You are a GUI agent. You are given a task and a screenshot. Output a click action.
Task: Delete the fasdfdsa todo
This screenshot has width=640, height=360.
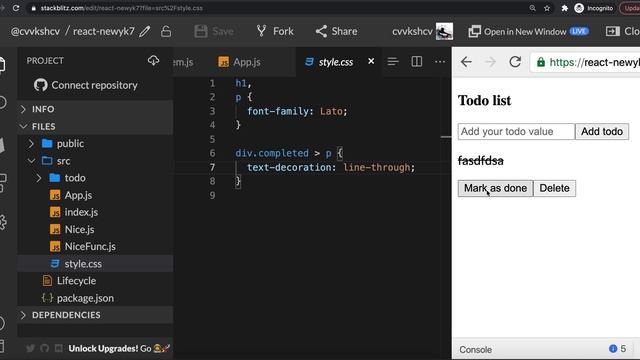coord(555,188)
